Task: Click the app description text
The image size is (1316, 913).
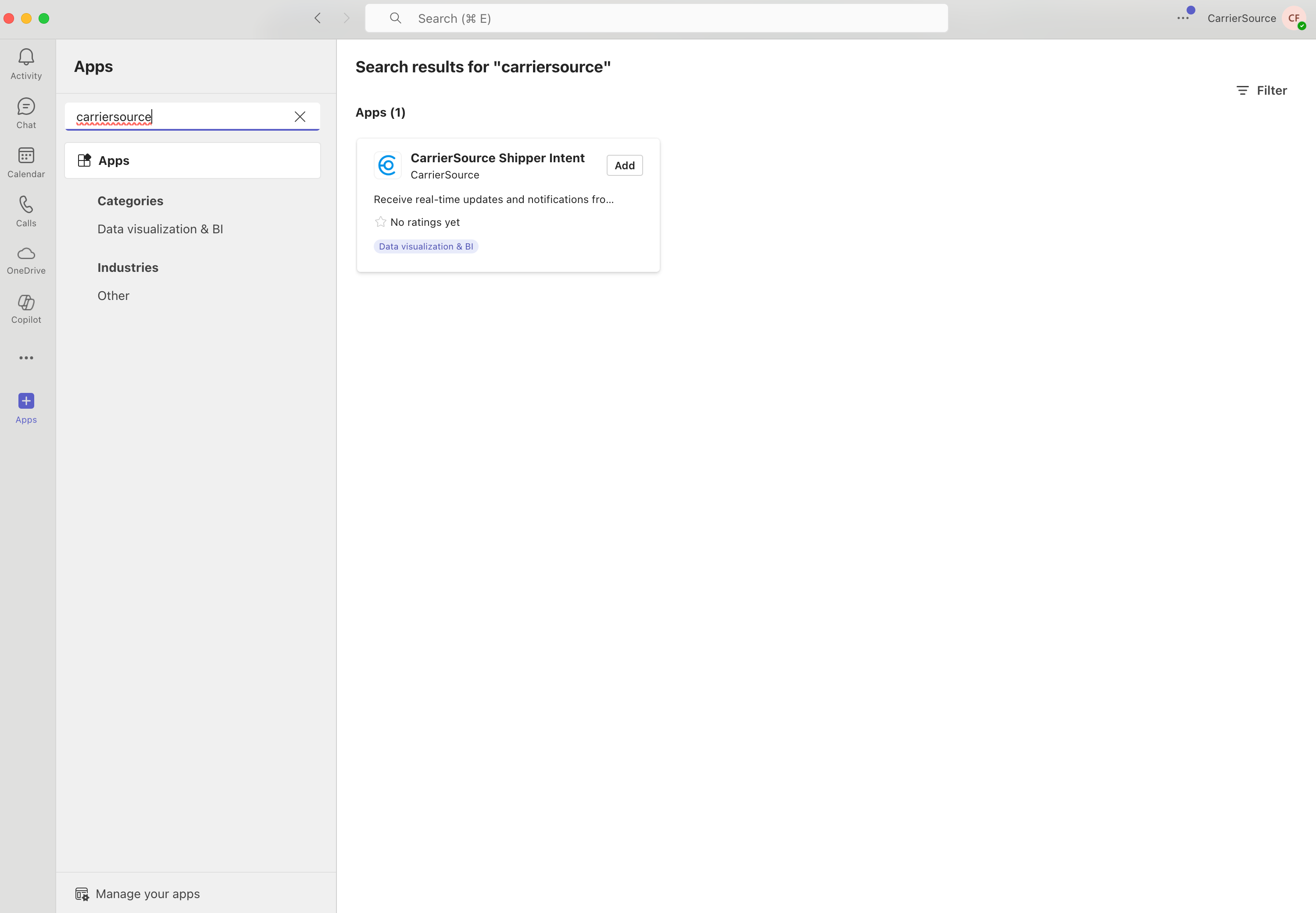Action: (x=494, y=199)
